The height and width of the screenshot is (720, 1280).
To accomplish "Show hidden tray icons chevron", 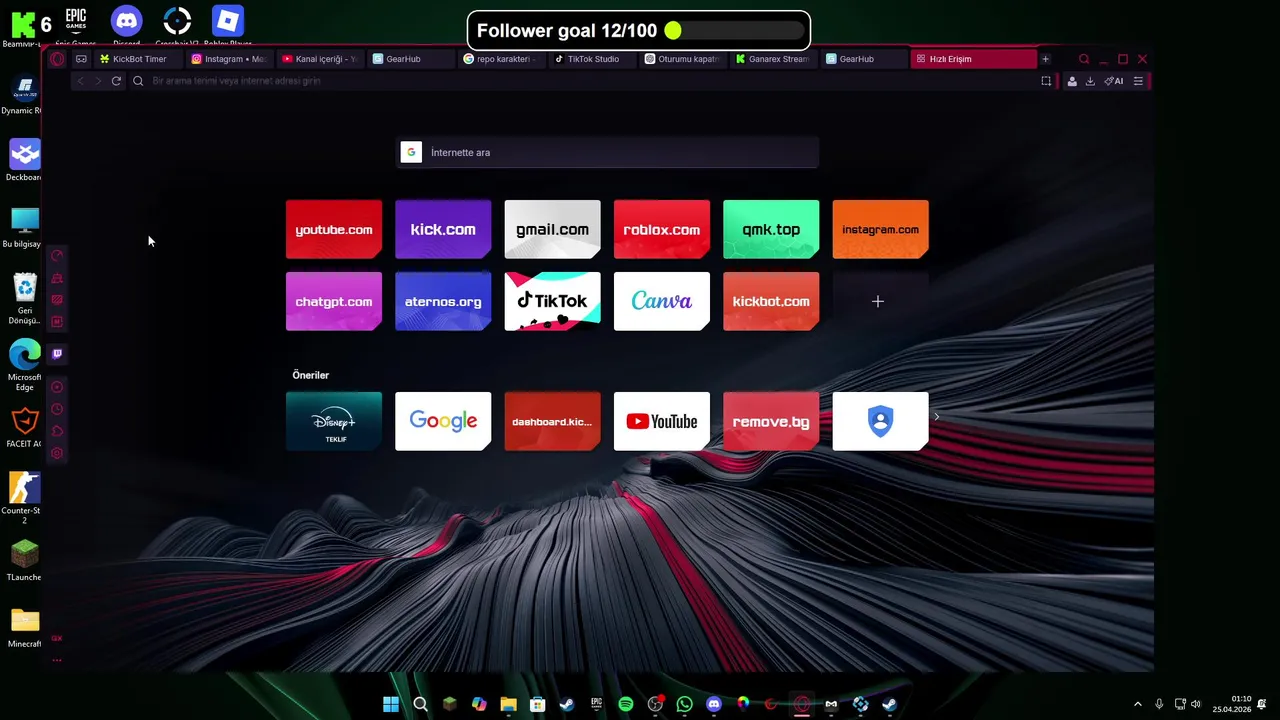I will (x=1137, y=704).
